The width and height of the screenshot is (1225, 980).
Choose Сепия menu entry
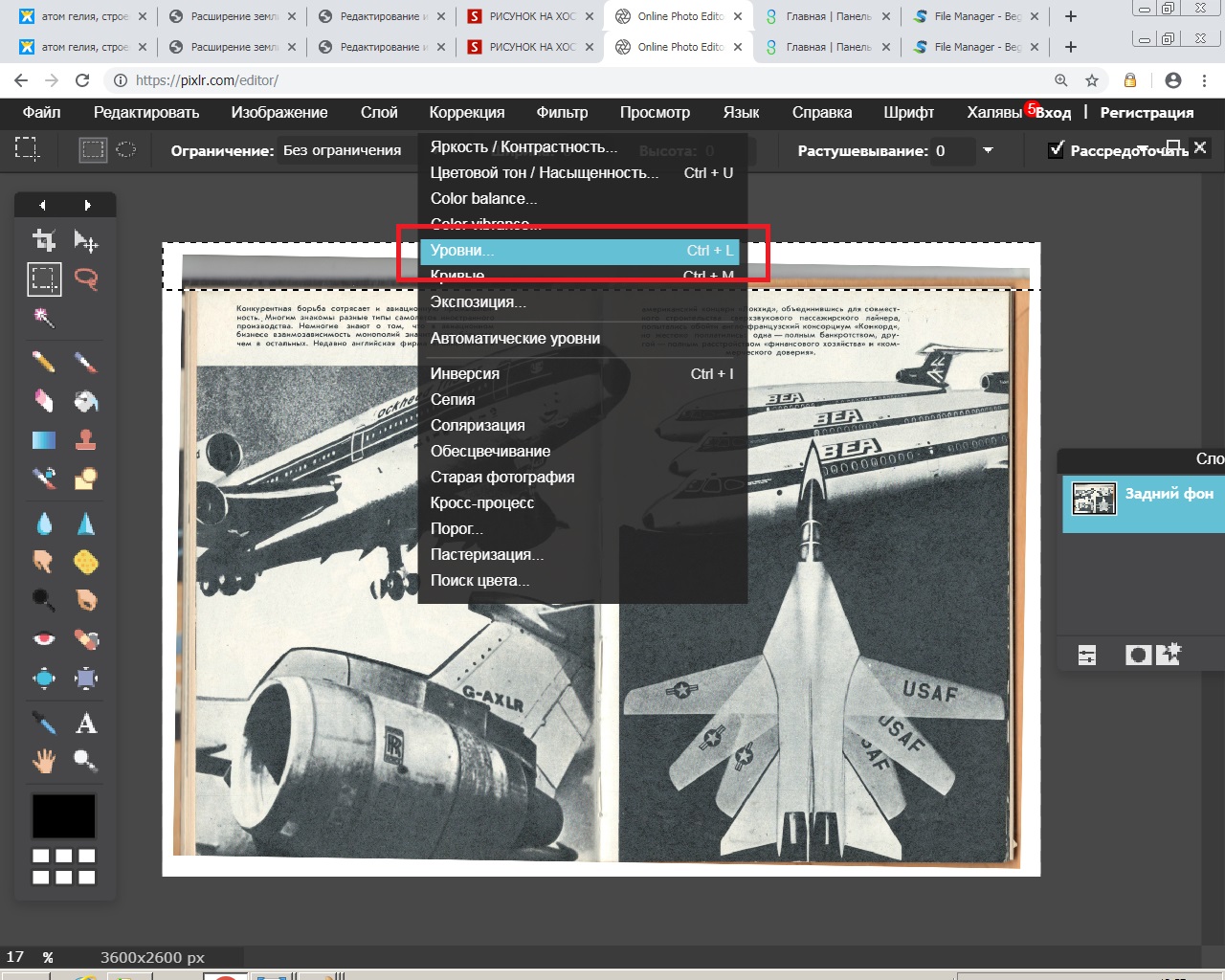(583, 400)
